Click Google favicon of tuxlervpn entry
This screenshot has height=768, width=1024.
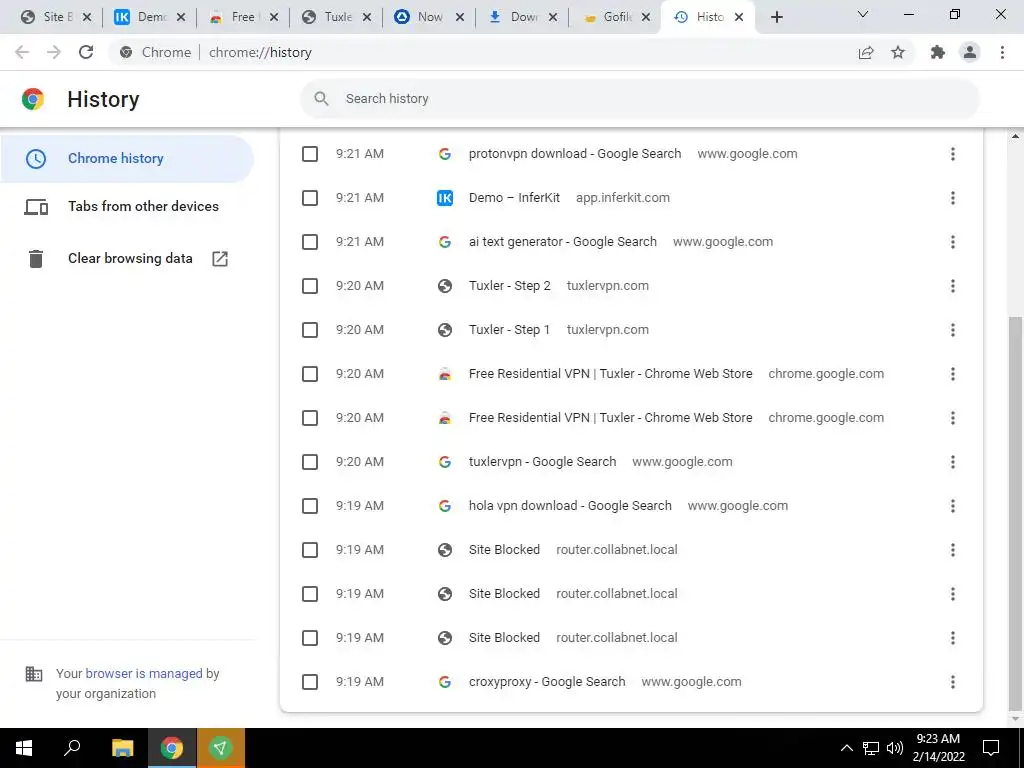click(x=445, y=462)
